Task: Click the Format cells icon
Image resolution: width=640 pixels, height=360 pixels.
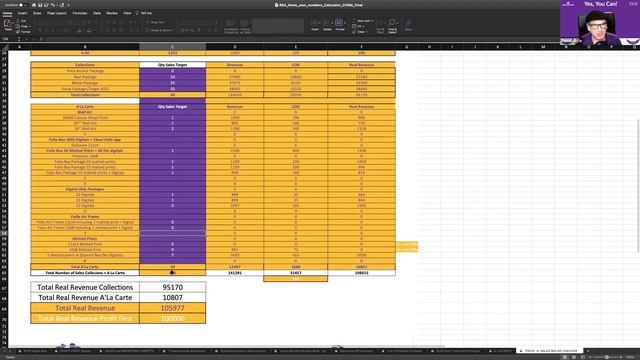Action: (340, 24)
